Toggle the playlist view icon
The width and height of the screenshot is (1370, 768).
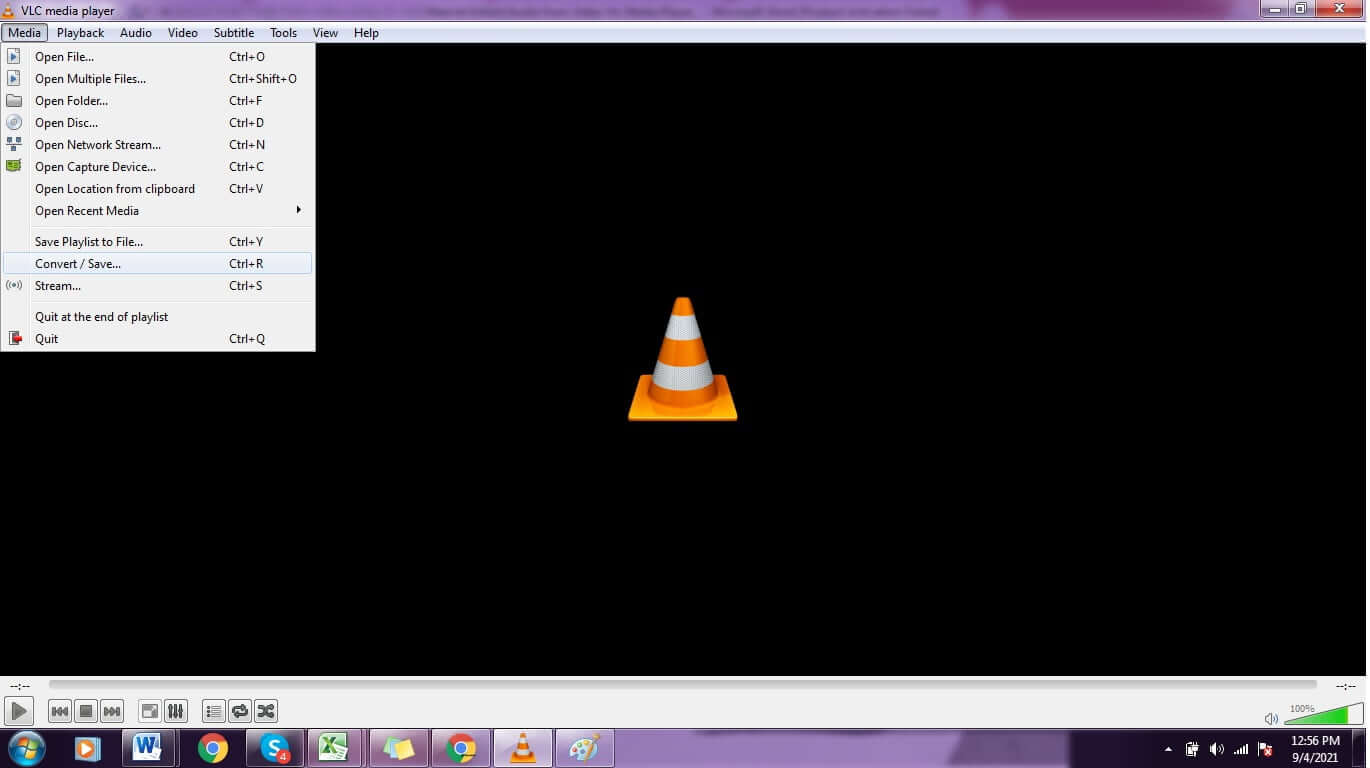coord(213,711)
